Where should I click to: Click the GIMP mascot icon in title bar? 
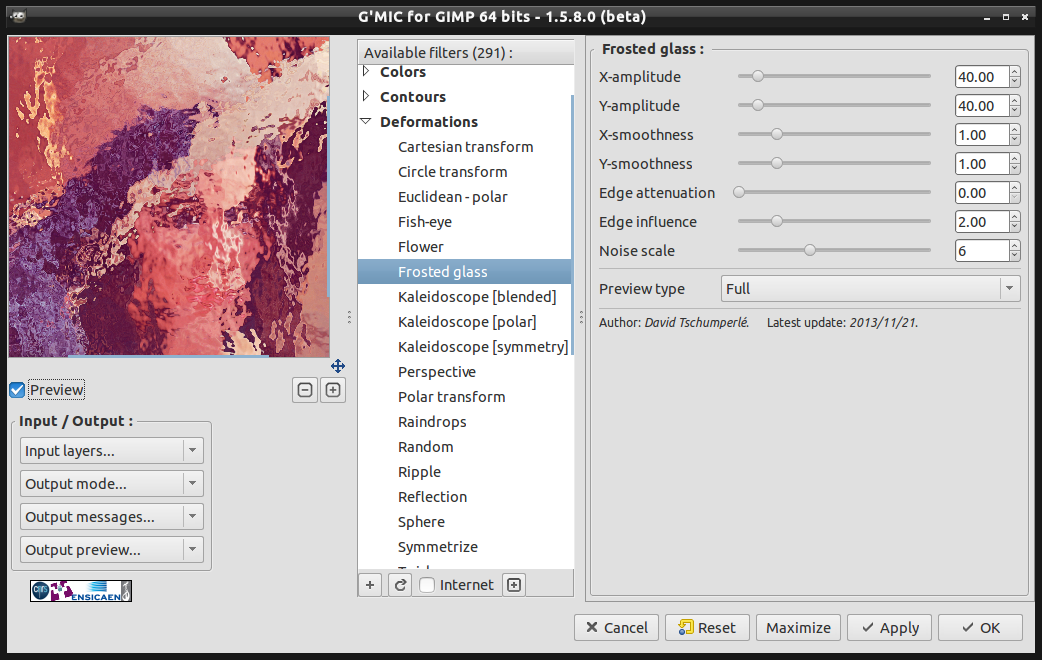[19, 17]
